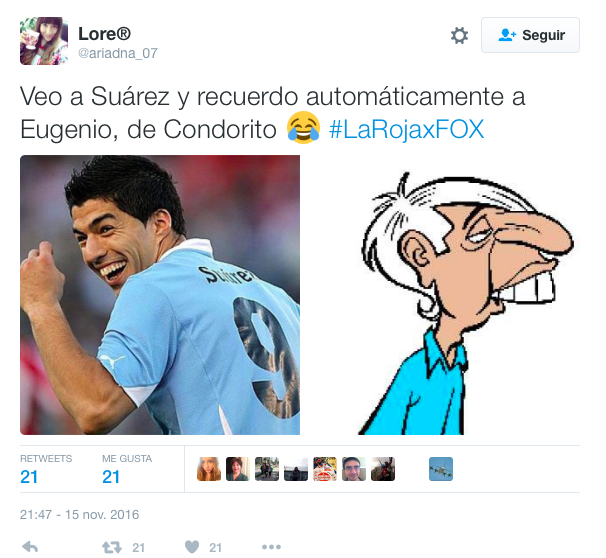Open the gear settings dropdown

coord(459,36)
